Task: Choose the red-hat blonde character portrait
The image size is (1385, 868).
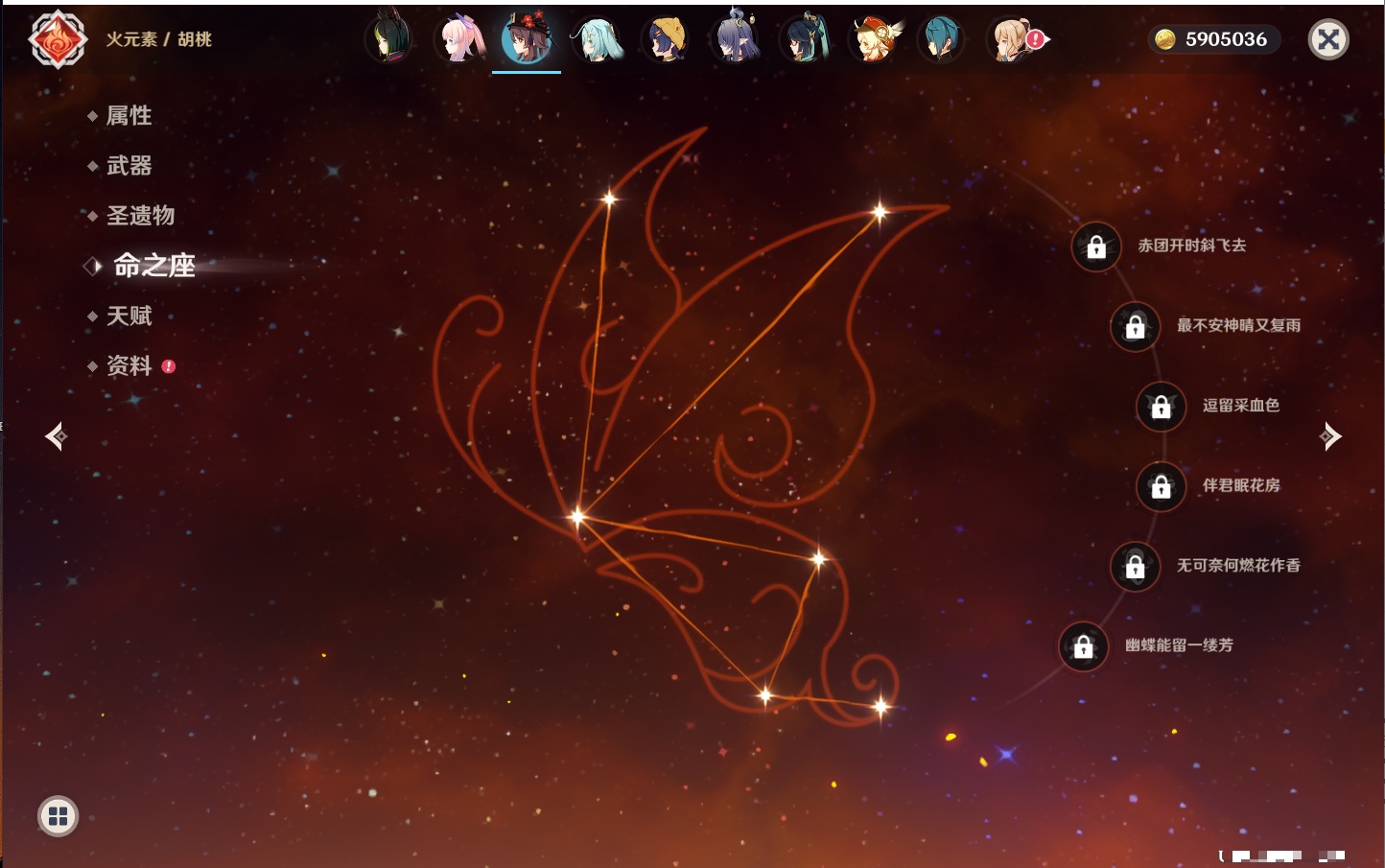Action: coord(875,39)
